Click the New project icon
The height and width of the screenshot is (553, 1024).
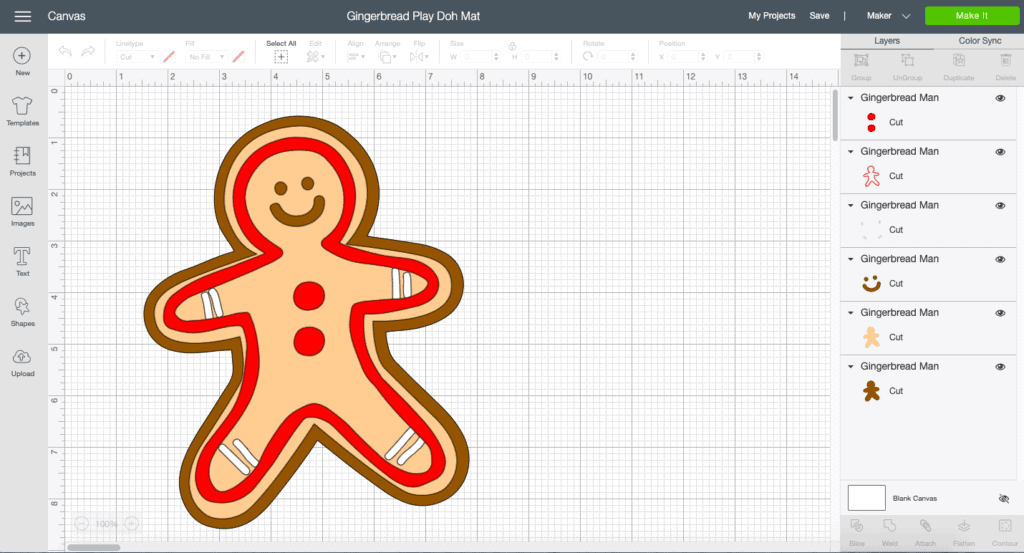(x=22, y=57)
